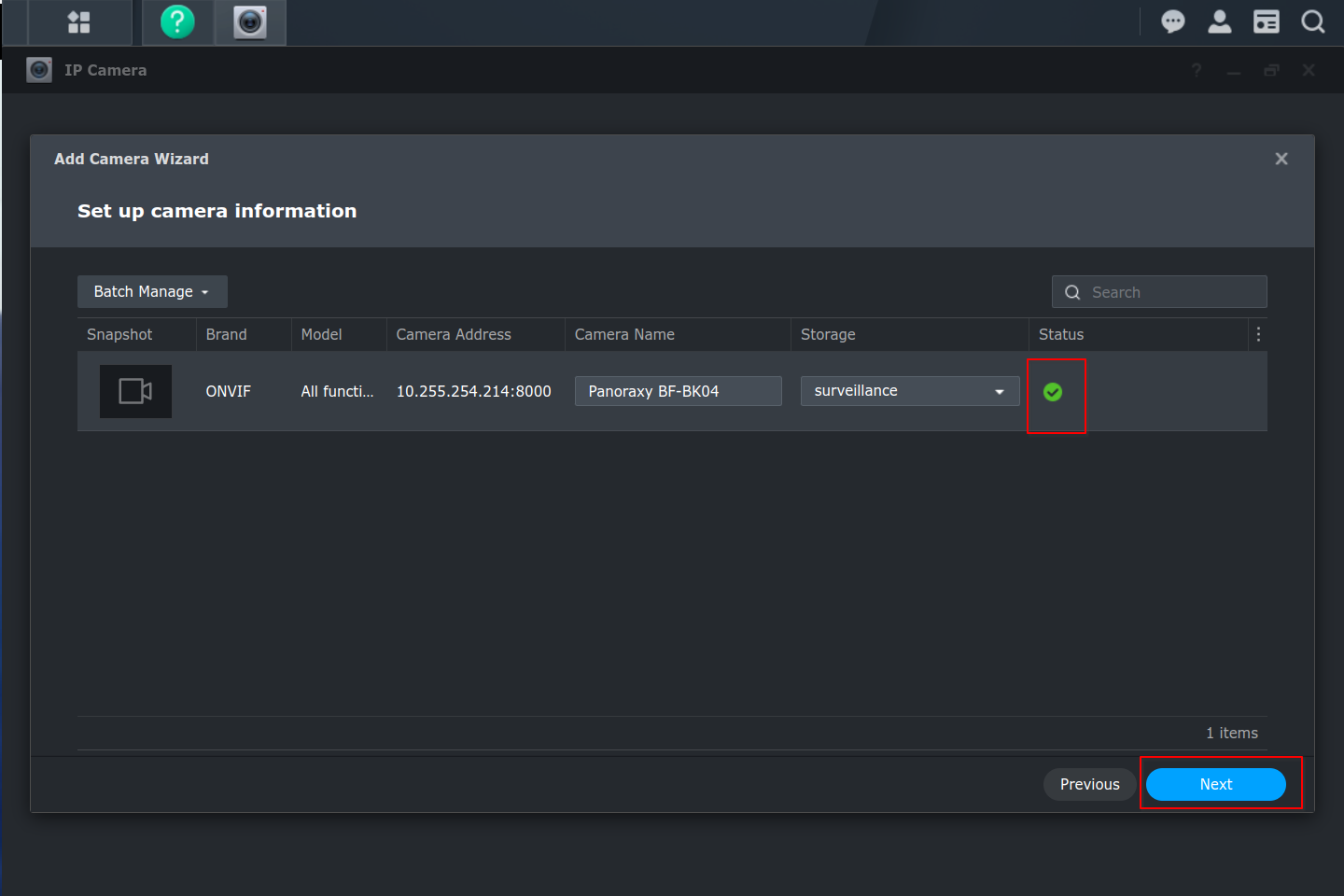This screenshot has height=896, width=1344.
Task: Click the Camera Name text field
Action: click(678, 391)
